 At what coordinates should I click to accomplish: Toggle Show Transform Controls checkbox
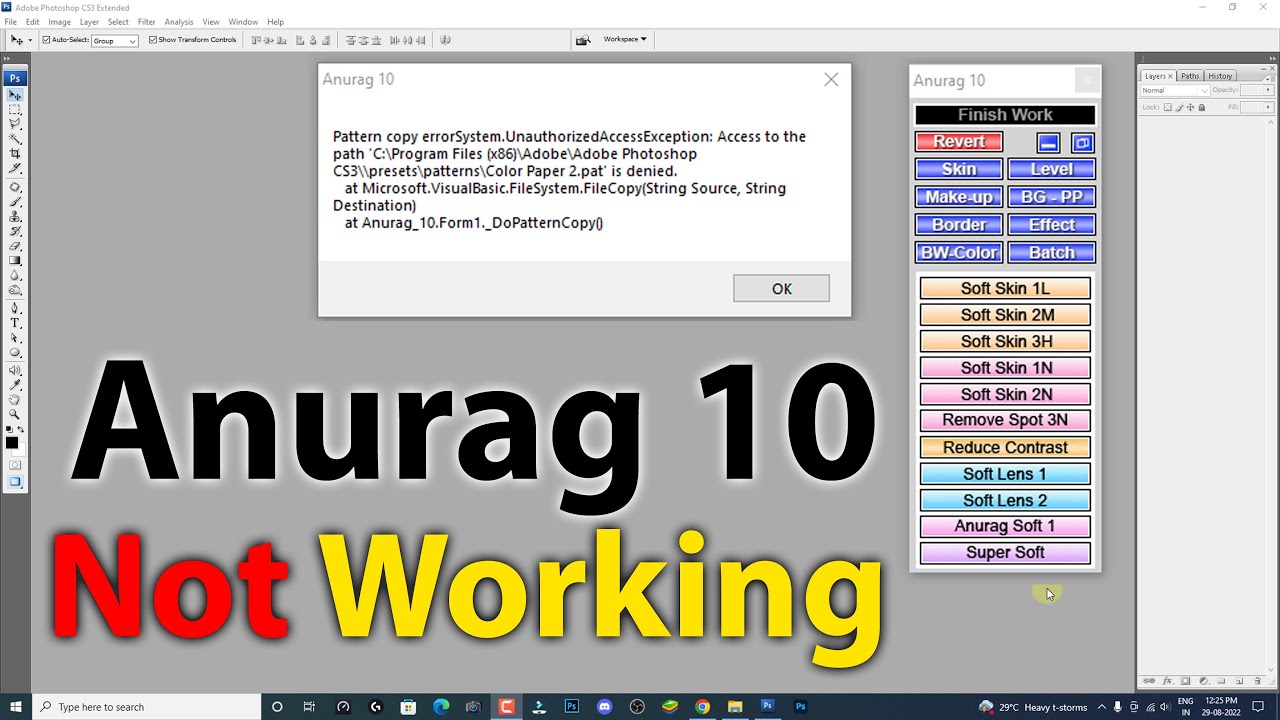click(152, 40)
